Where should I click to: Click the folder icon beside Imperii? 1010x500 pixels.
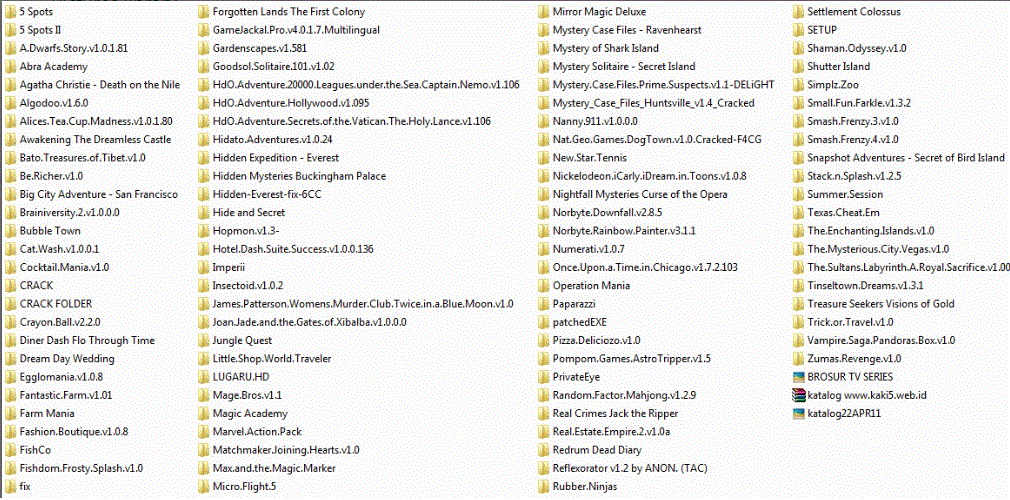click(x=203, y=267)
